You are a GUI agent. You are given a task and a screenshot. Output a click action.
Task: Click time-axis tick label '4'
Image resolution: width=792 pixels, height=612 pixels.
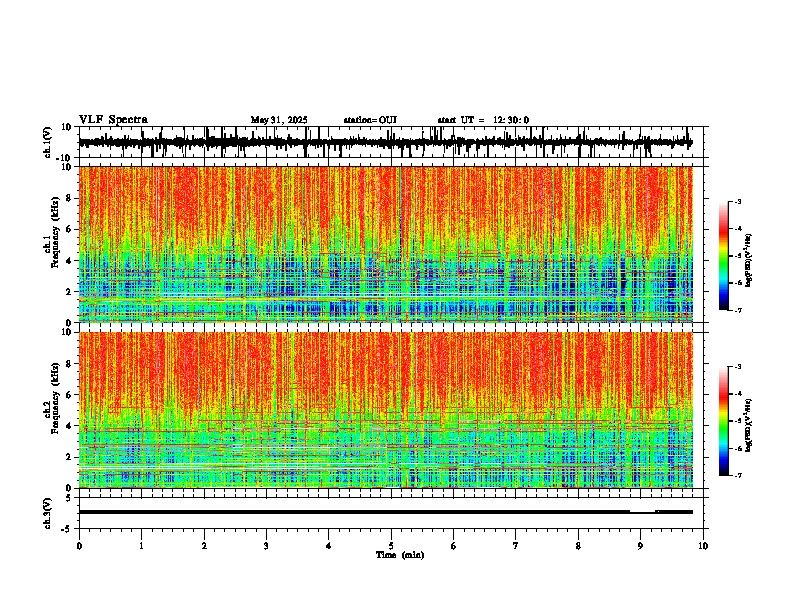tap(329, 546)
